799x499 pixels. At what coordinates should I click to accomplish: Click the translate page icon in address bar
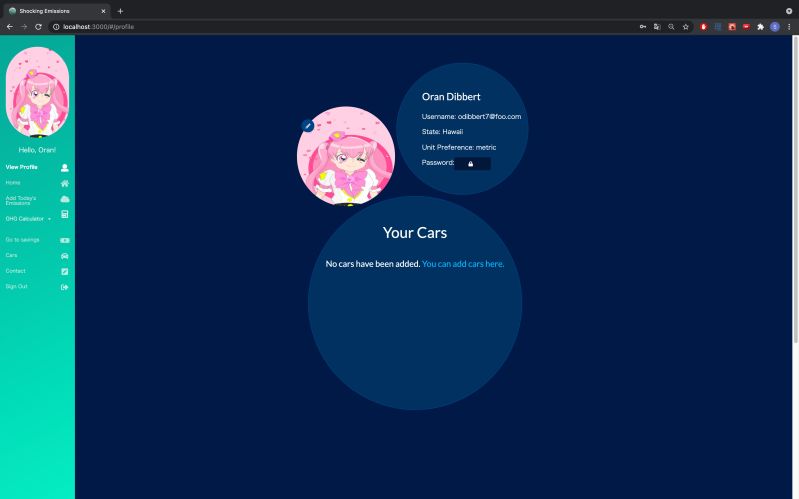(x=657, y=27)
